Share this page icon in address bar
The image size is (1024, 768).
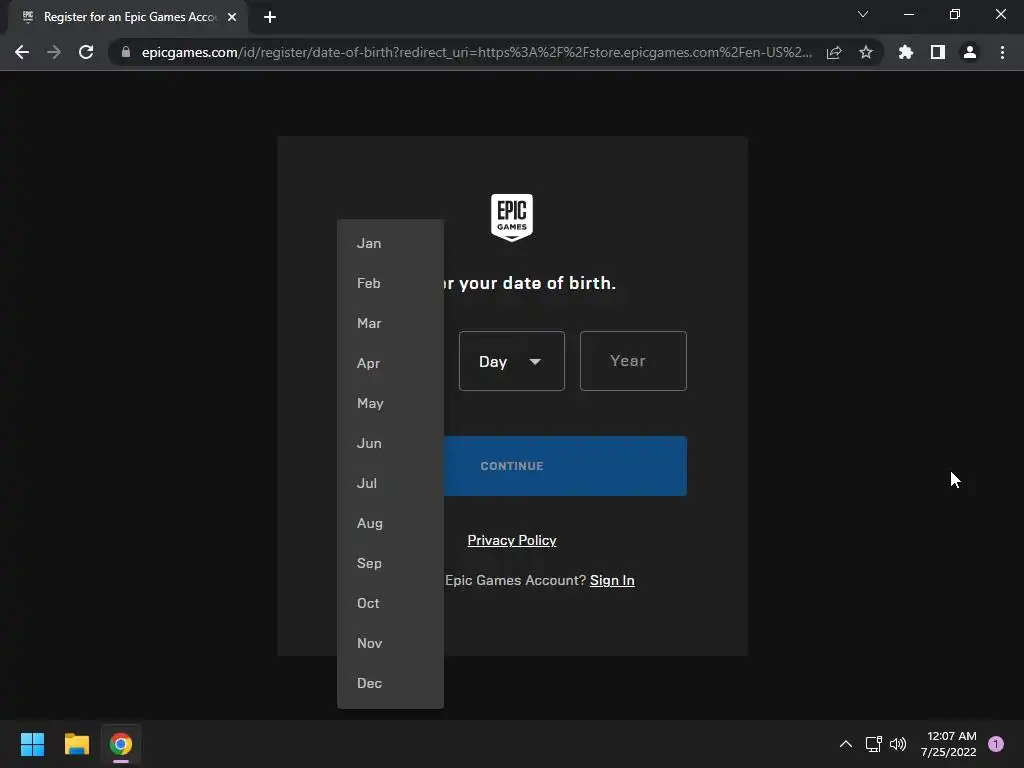[x=834, y=52]
